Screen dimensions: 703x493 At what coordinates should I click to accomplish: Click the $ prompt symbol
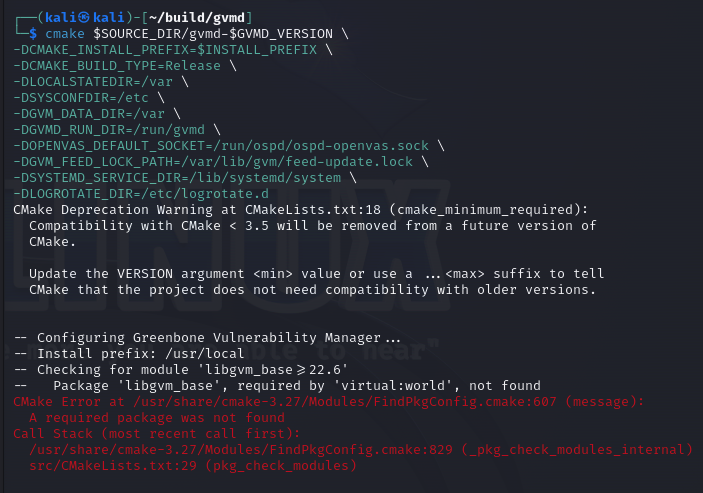(33, 34)
